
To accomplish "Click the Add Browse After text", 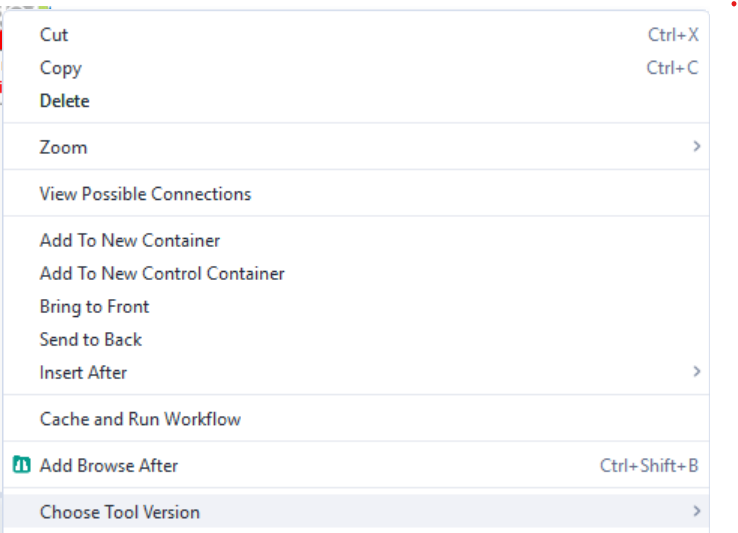I will click(108, 465).
